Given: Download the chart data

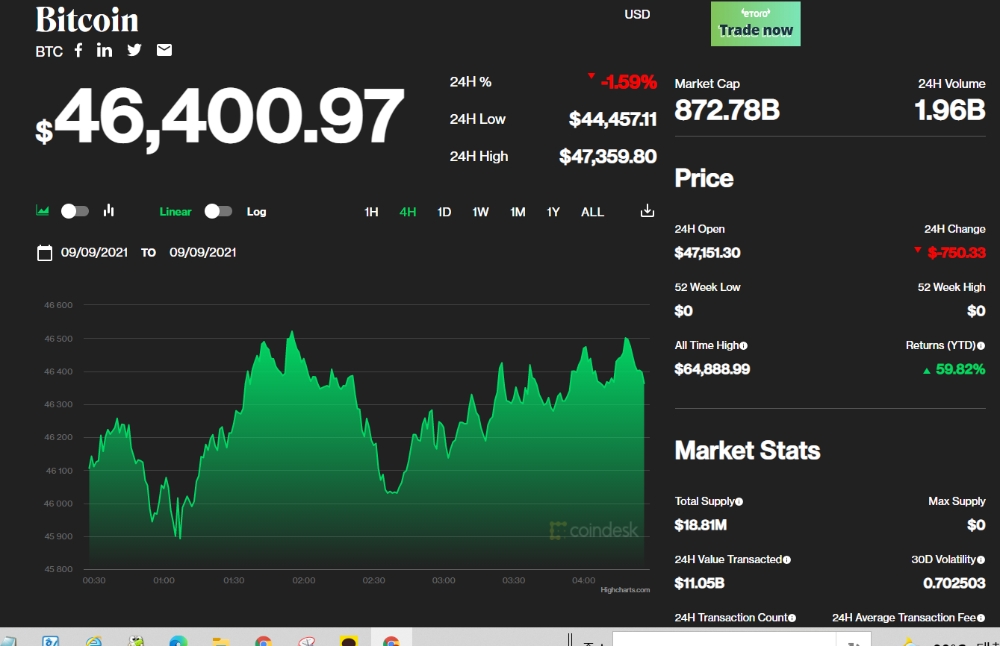Looking at the screenshot, I should pyautogui.click(x=647, y=211).
